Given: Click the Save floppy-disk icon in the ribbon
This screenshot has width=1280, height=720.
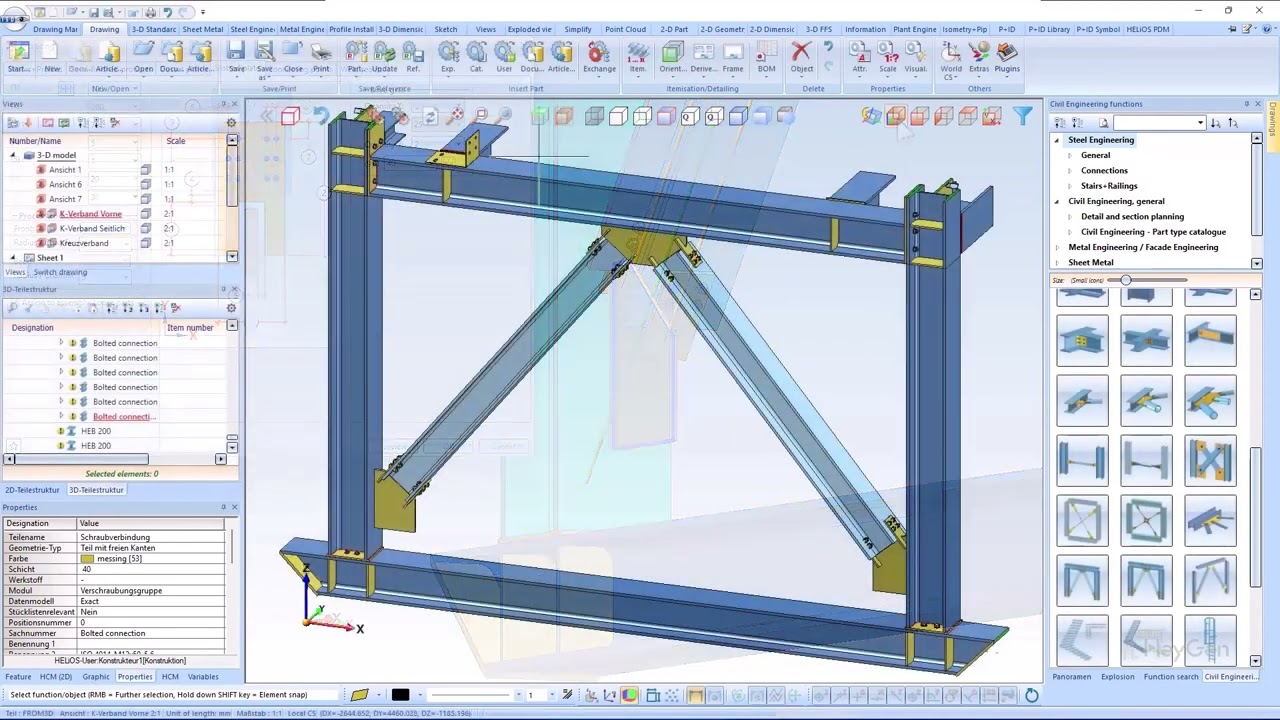Looking at the screenshot, I should [x=236, y=56].
